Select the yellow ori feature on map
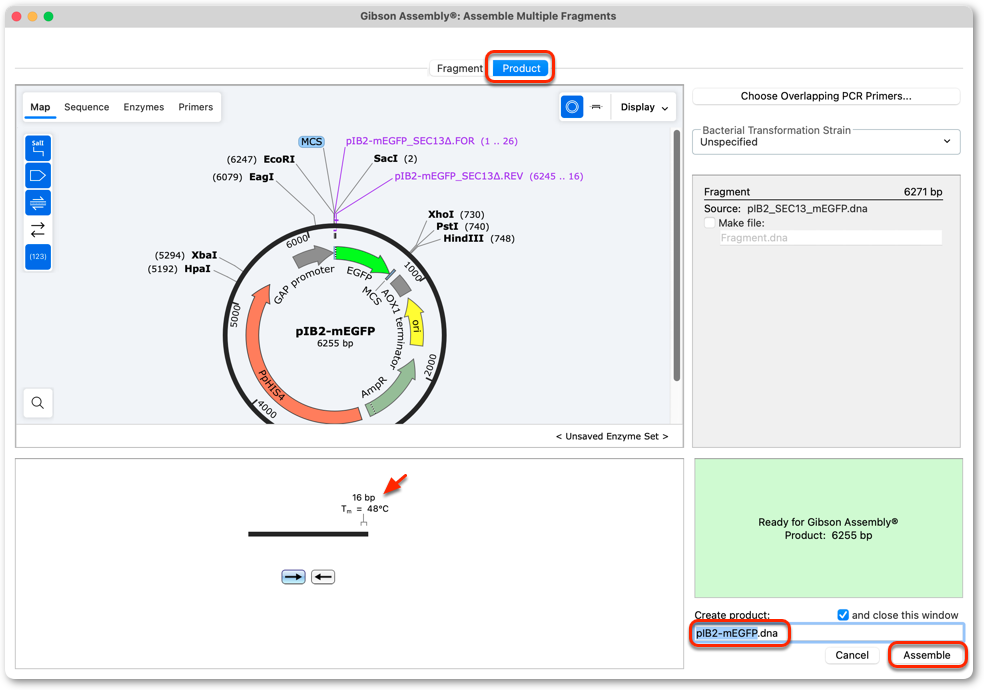 point(414,322)
